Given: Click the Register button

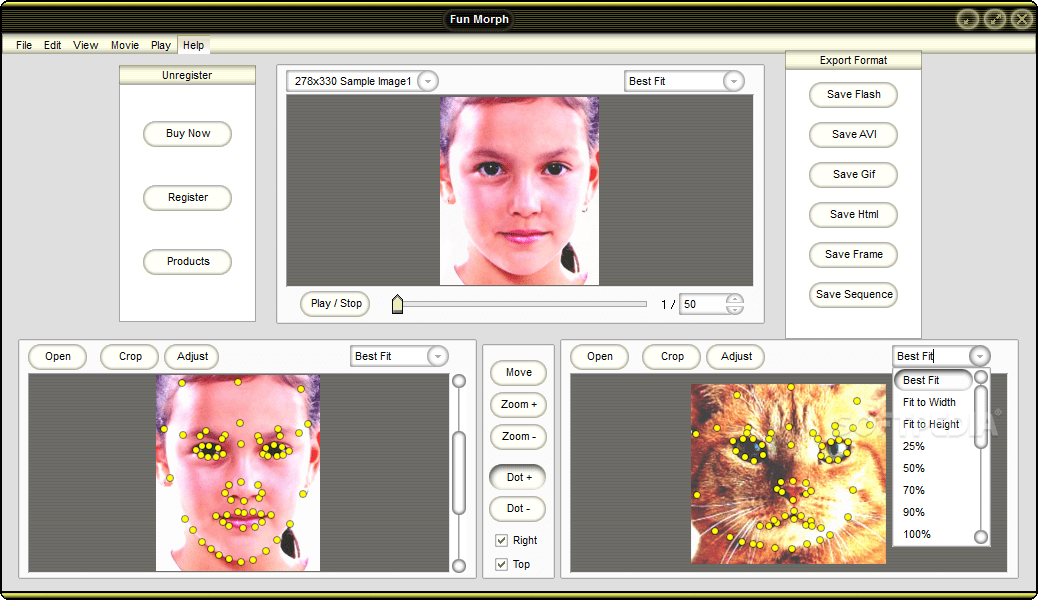Looking at the screenshot, I should tap(187, 198).
